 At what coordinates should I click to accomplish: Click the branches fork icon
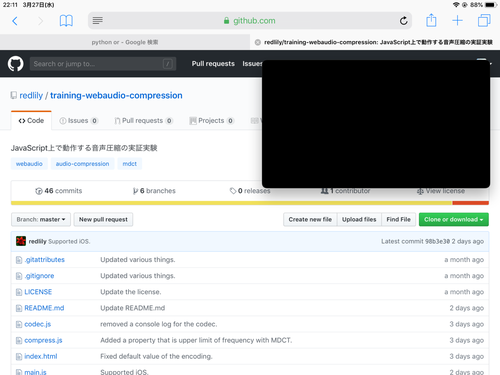(x=135, y=191)
